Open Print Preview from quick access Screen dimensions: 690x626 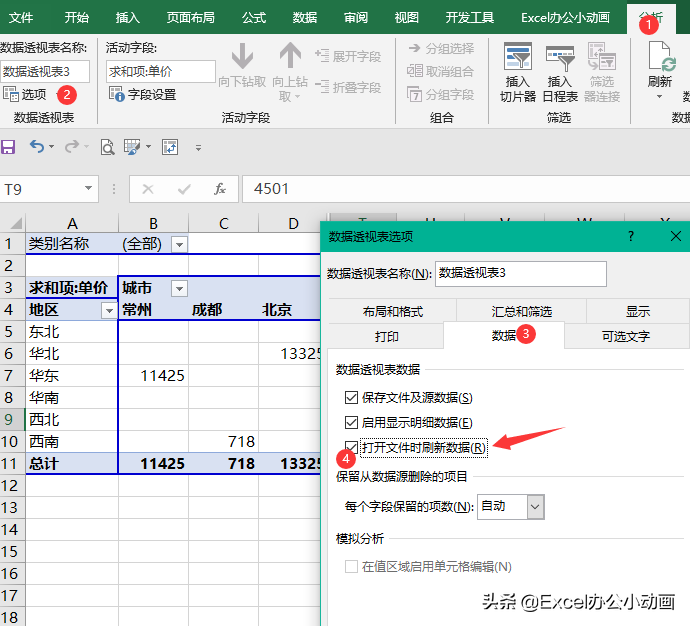coord(107,147)
